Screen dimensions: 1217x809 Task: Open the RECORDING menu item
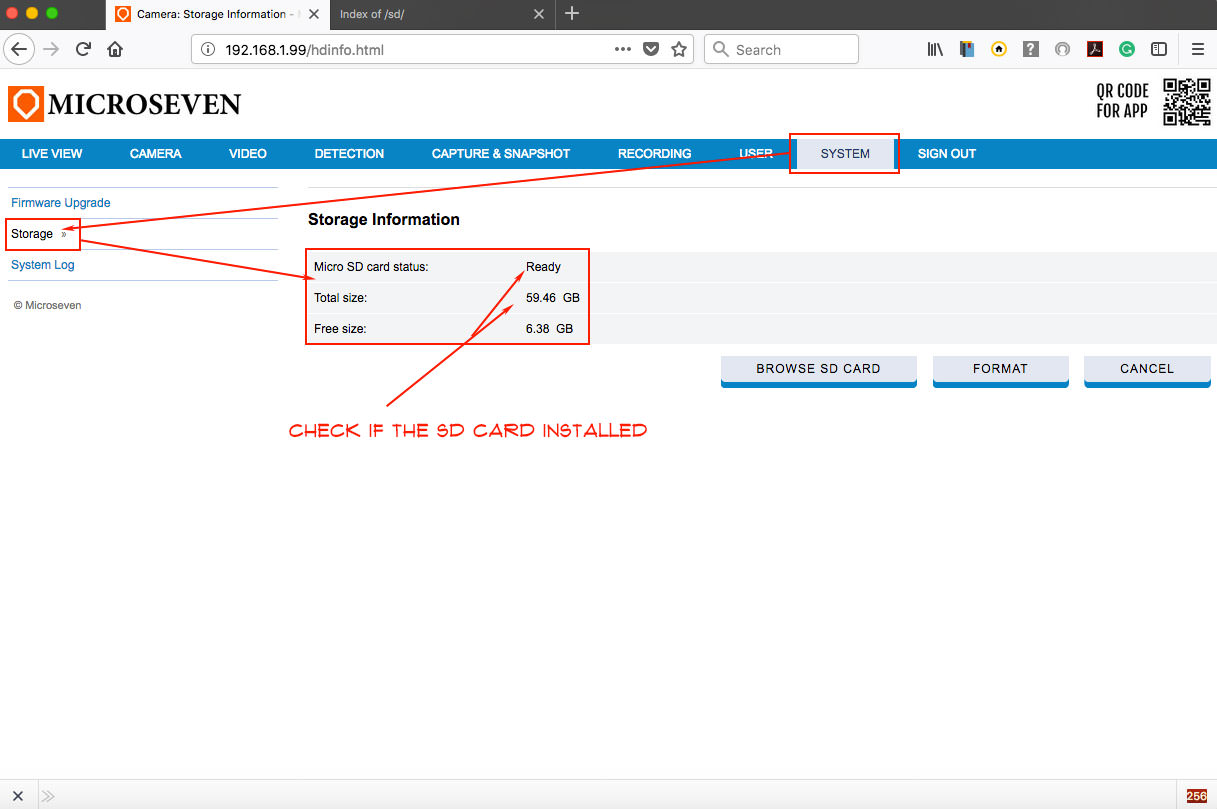(654, 154)
